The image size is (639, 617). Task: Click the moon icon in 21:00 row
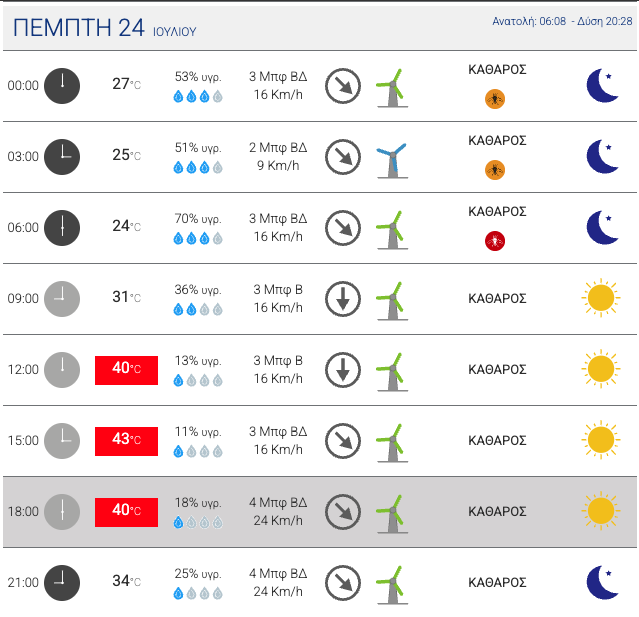click(x=602, y=582)
